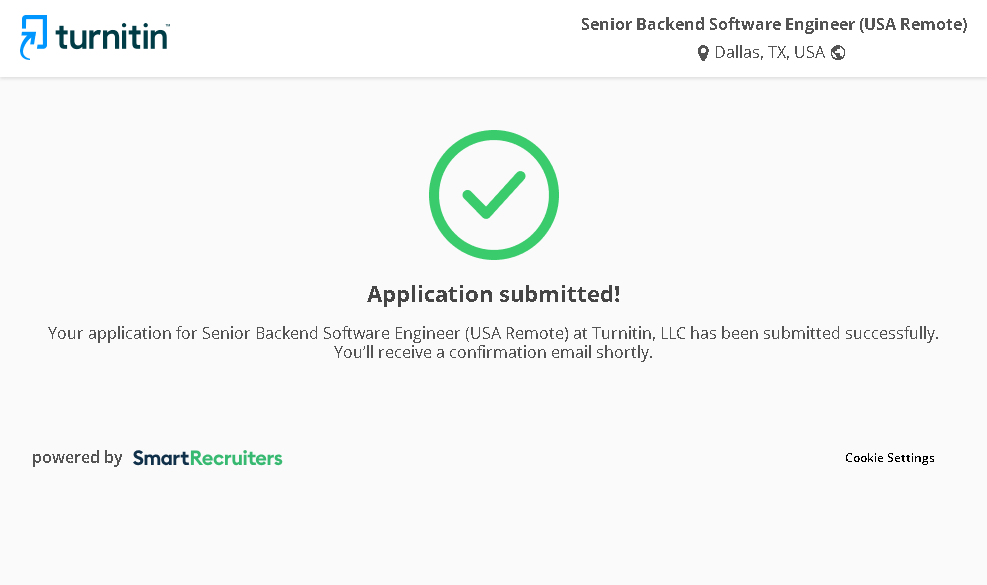The image size is (987, 585).
Task: Click the "Application submitted!" heading
Action: pyautogui.click(x=493, y=294)
